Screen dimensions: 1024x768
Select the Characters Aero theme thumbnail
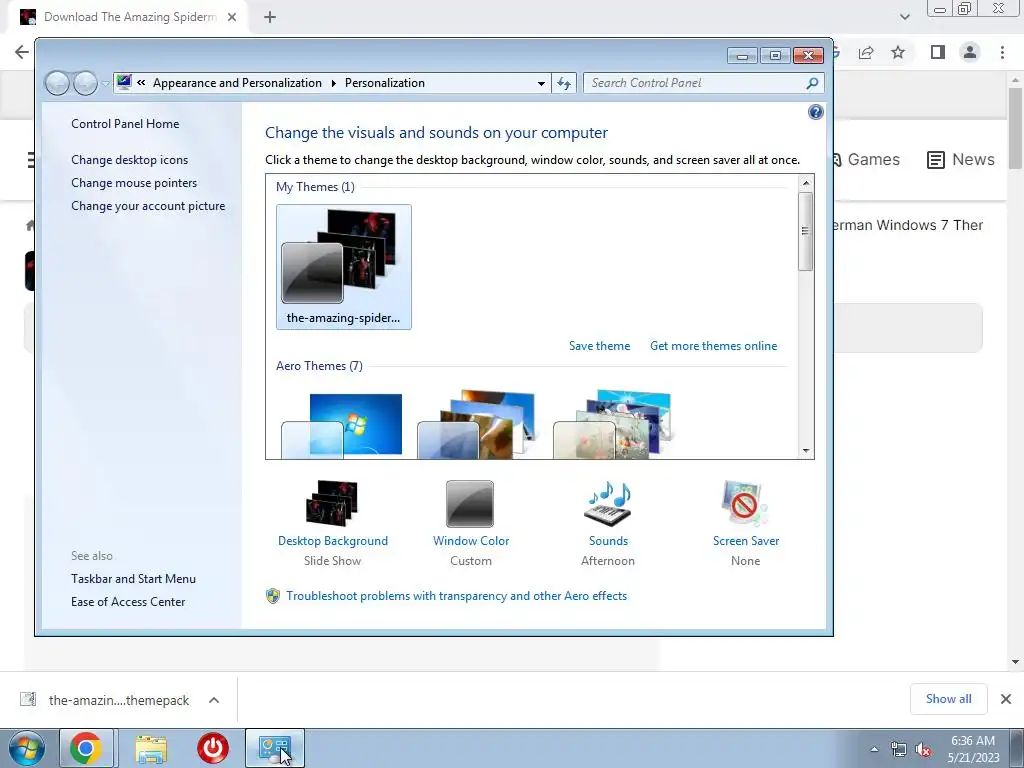[x=613, y=425]
